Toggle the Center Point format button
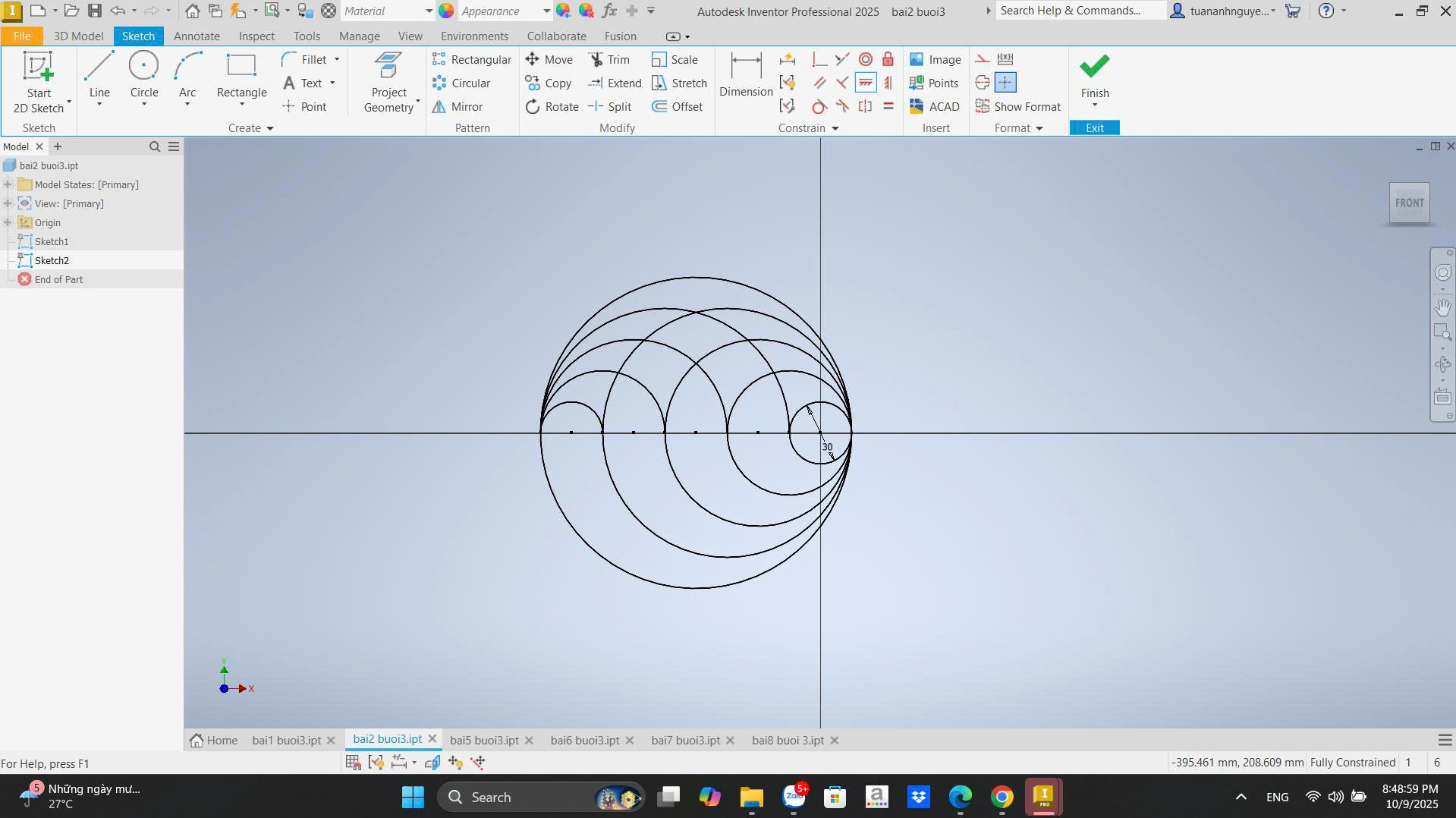The image size is (1456, 818). (1005, 83)
